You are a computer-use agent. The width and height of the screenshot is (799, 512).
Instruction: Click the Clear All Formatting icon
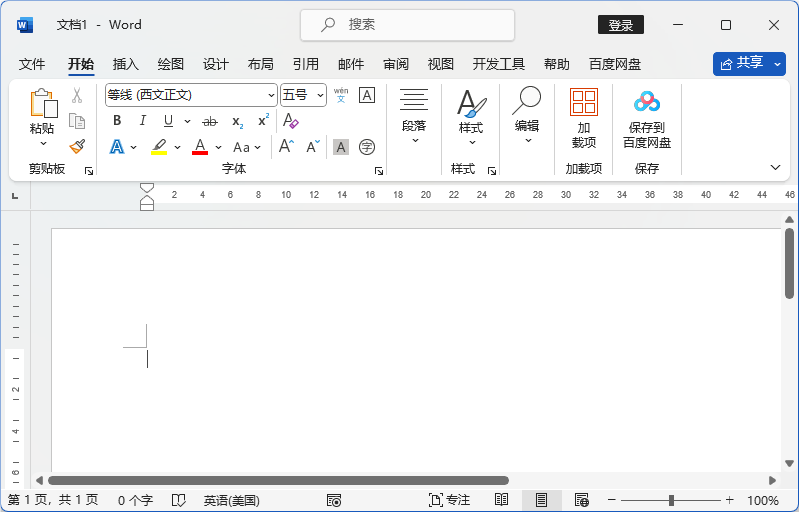(290, 121)
